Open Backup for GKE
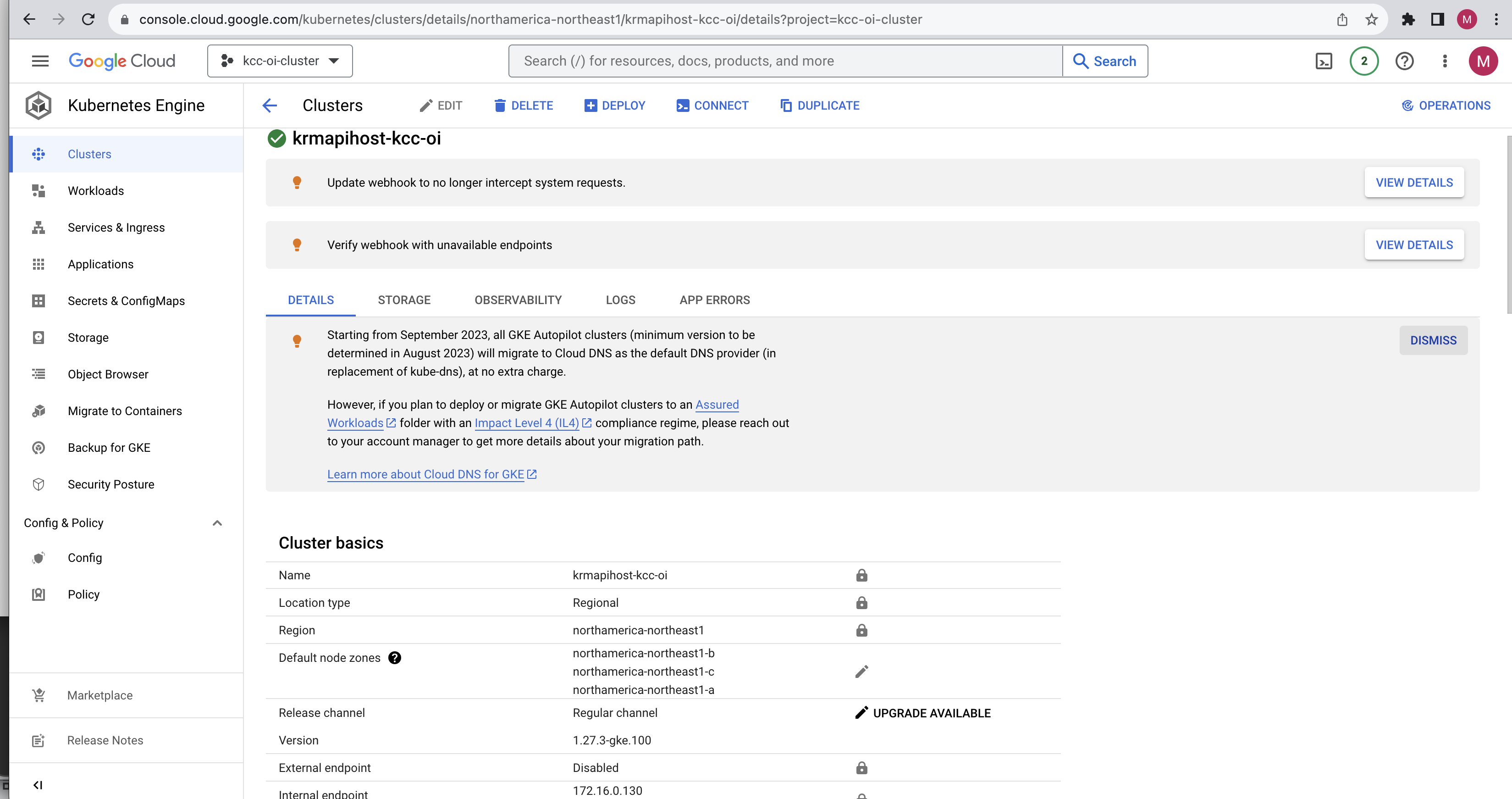 pos(109,447)
